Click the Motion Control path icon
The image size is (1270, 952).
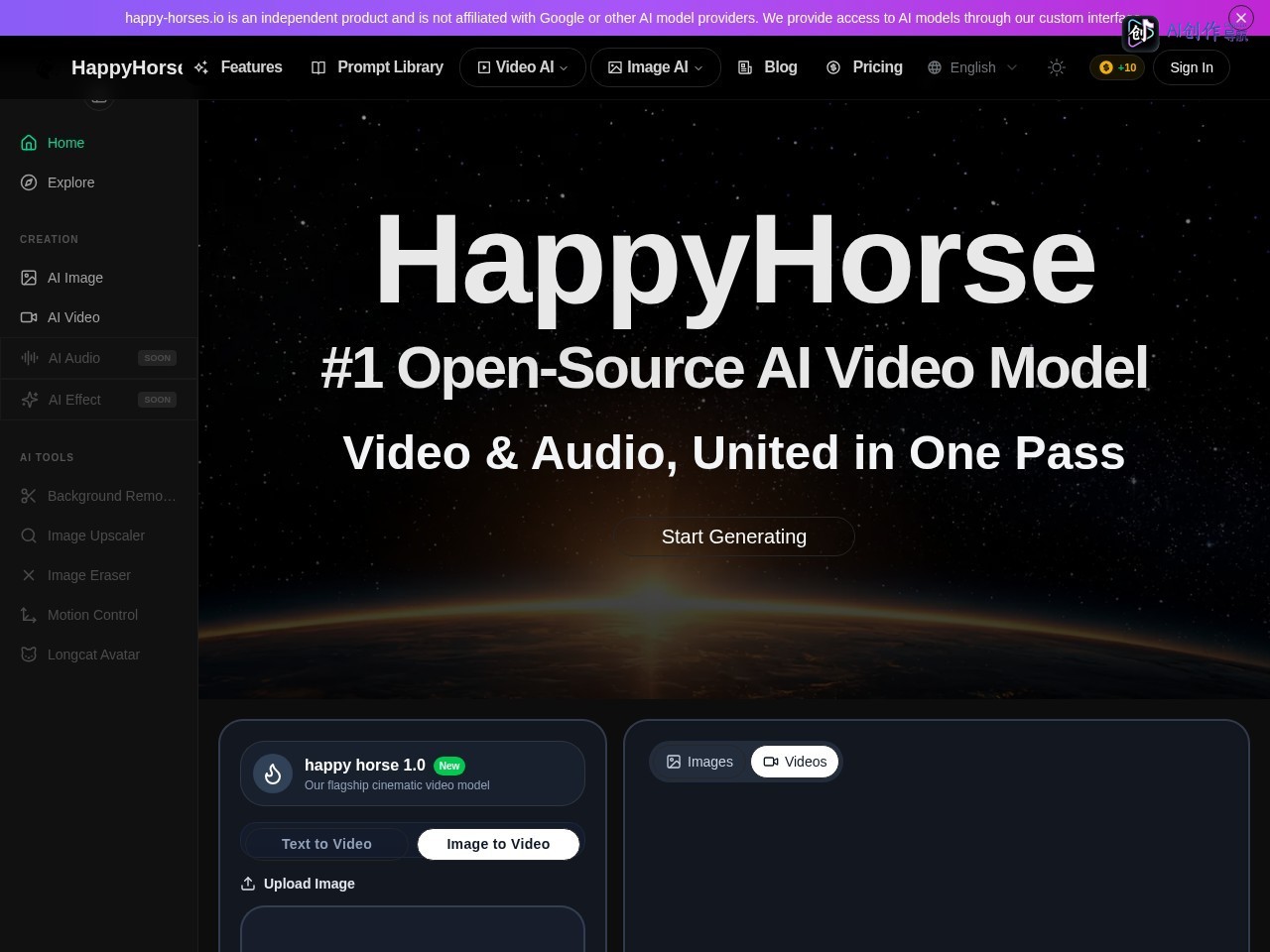click(x=29, y=615)
